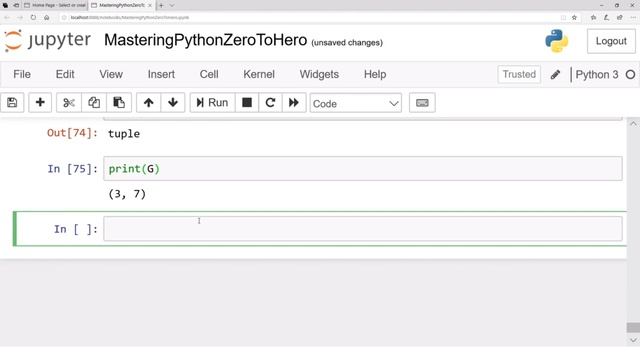Copy the selected cells
Image resolution: width=640 pixels, height=360 pixels.
pyautogui.click(x=94, y=102)
